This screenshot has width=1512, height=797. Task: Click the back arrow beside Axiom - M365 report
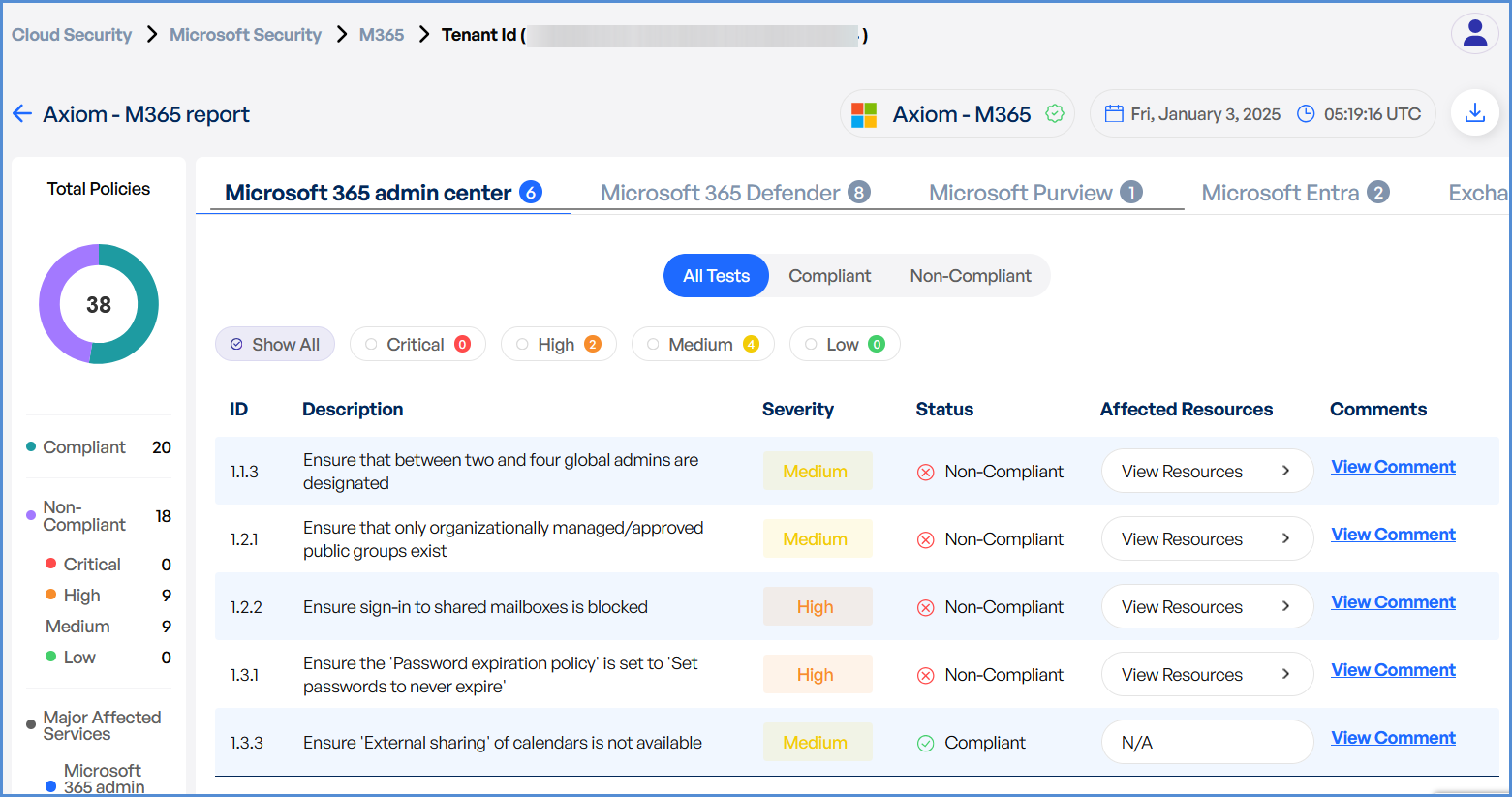pos(22,114)
